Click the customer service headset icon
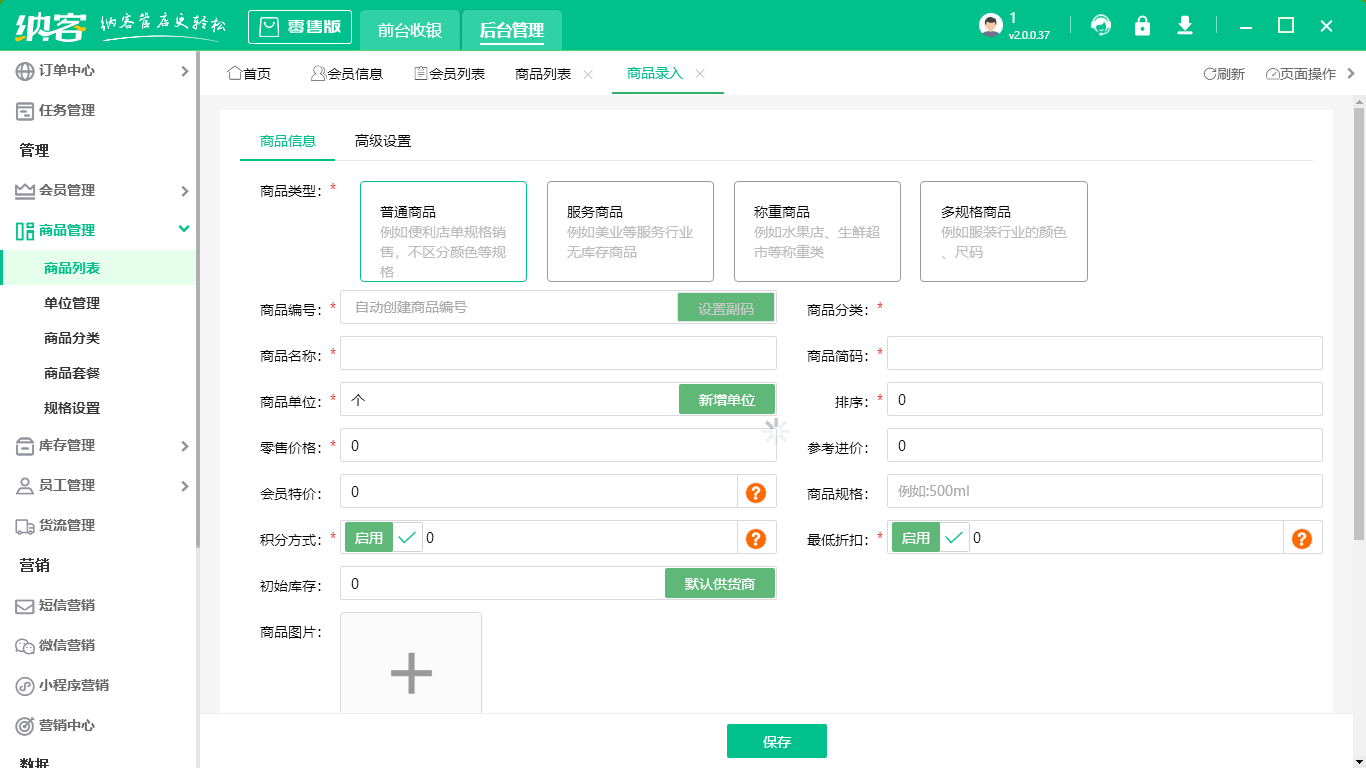The width and height of the screenshot is (1366, 768). pyautogui.click(x=1100, y=26)
